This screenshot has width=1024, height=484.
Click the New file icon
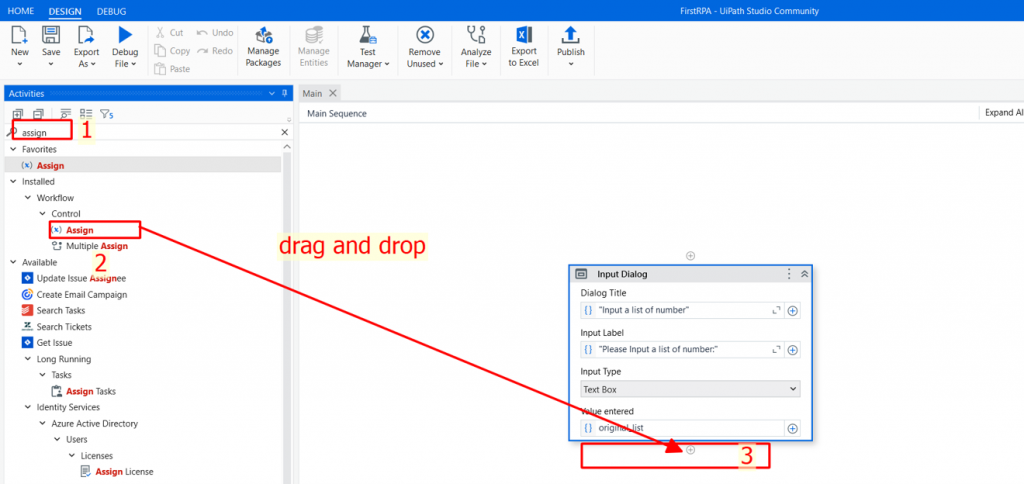point(20,35)
